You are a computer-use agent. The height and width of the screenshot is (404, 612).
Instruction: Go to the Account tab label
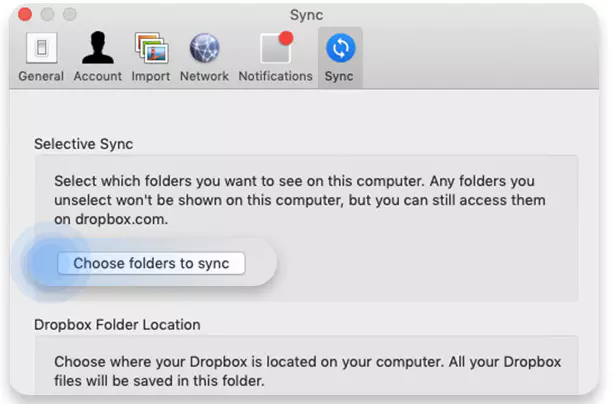[98, 76]
